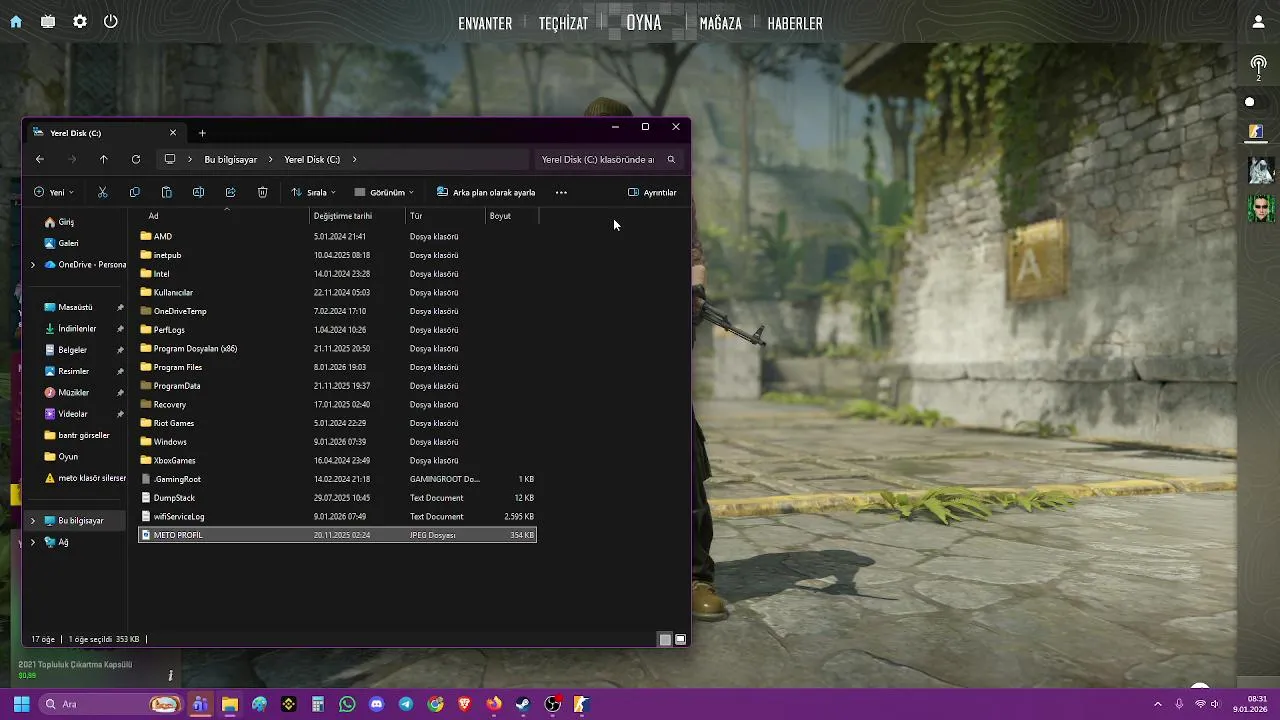1280x720 pixels.
Task: Open the game home icon
Action: [x=16, y=22]
